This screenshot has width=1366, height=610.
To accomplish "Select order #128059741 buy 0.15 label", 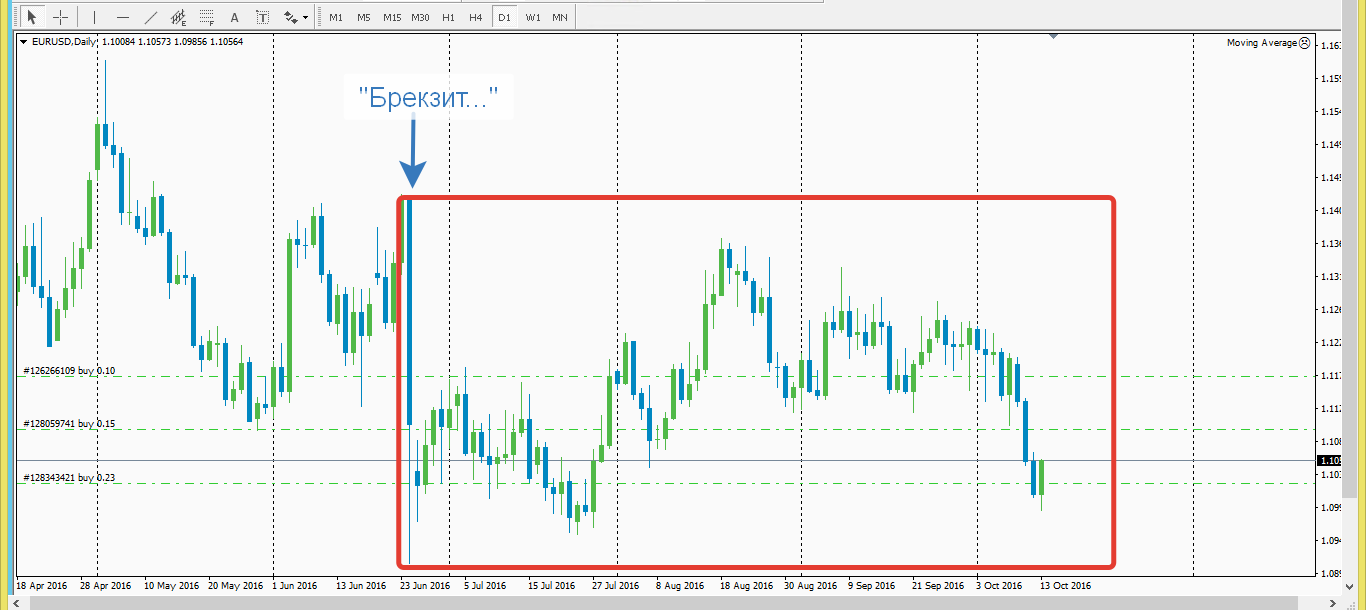I will 69,424.
